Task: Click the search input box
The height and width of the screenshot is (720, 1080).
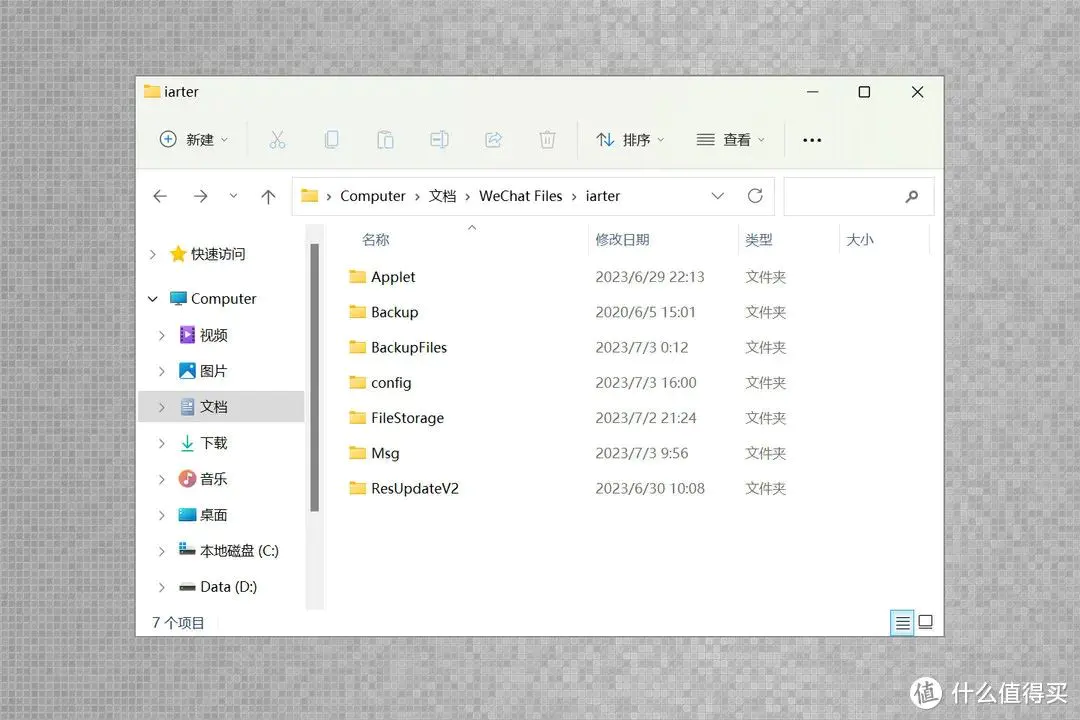Action: coord(845,197)
